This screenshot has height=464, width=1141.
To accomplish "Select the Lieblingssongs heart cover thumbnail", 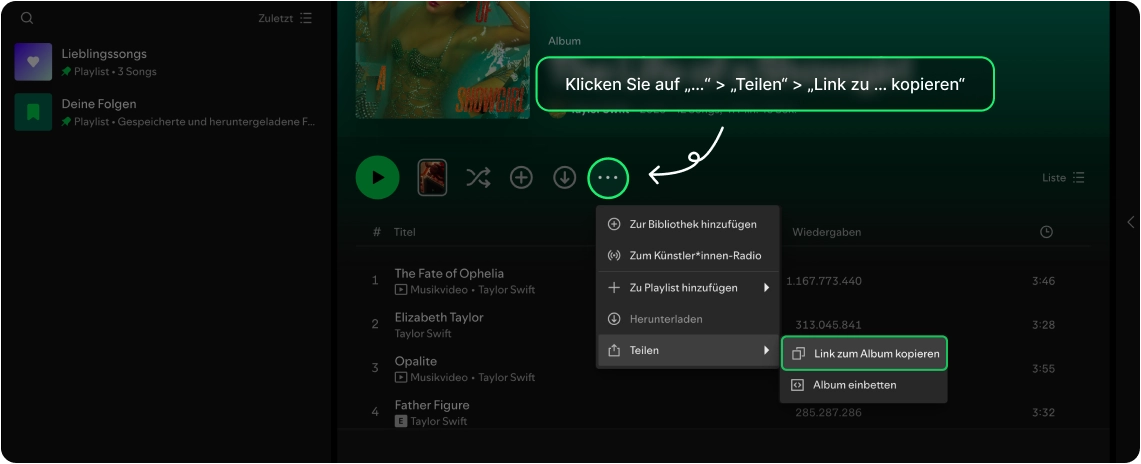I will pos(33,62).
